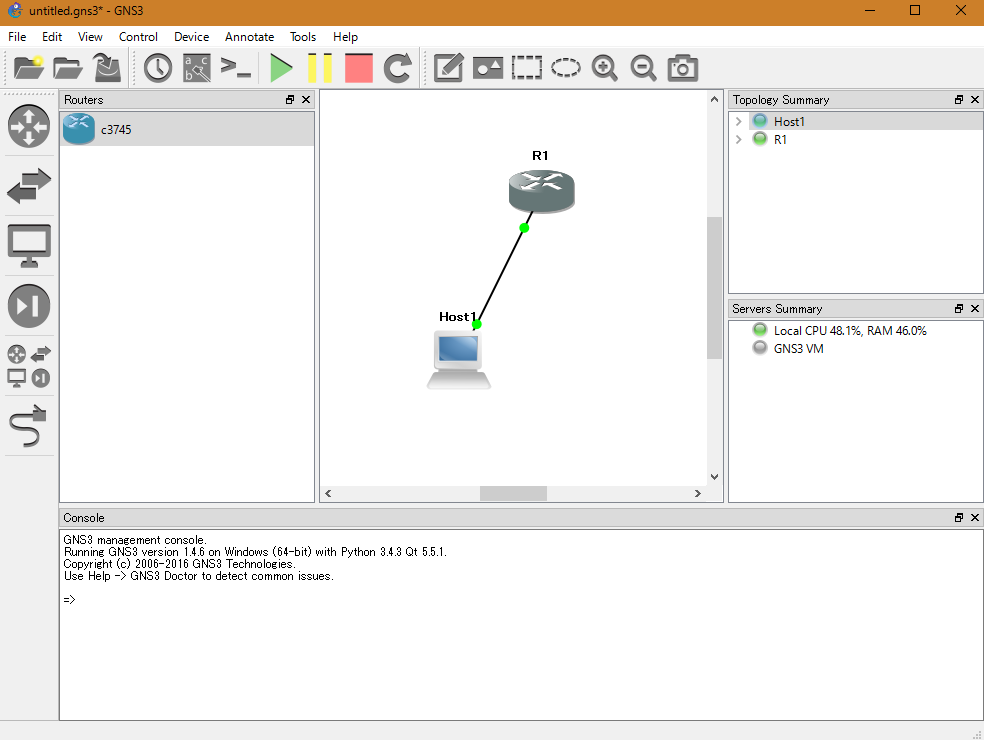Open the Routers device category in the sidebar
This screenshot has width=984, height=740.
tap(29, 127)
